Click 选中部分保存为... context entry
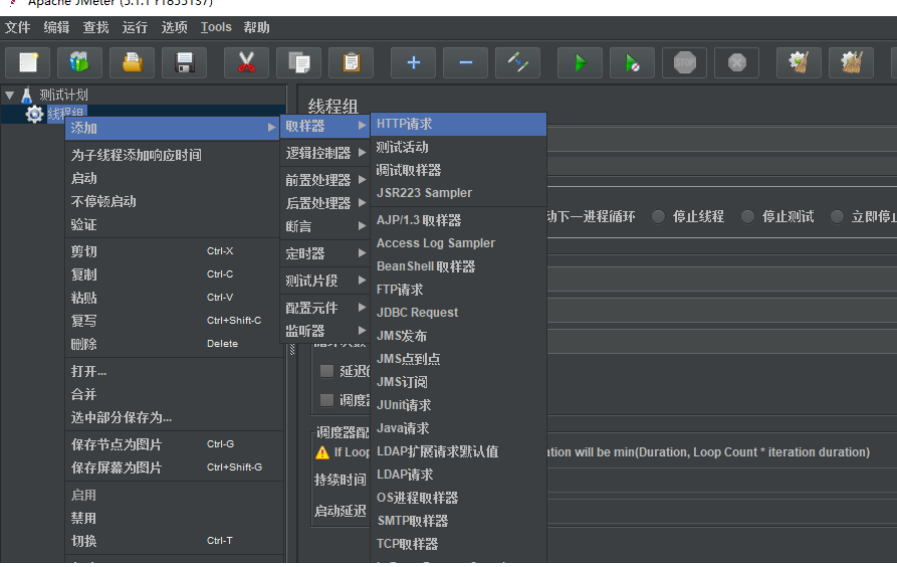Image resolution: width=897 pixels, height=567 pixels. (x=172, y=417)
